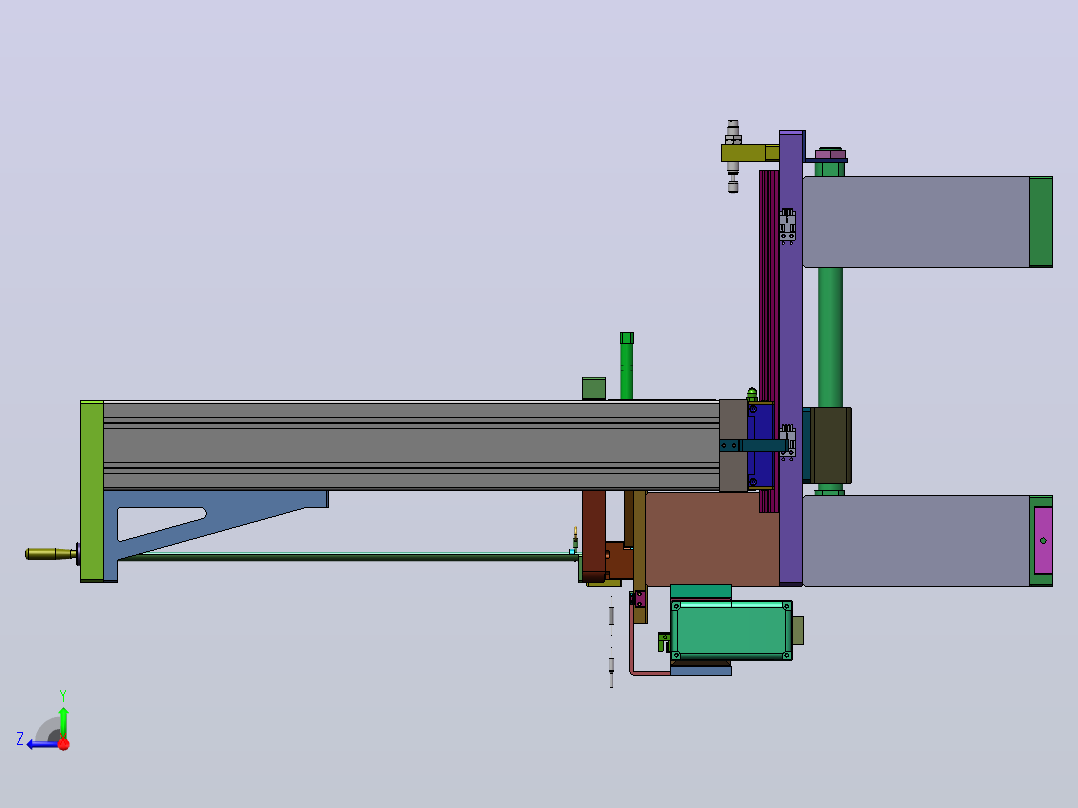The height and width of the screenshot is (808, 1078).
Task: Select the olive bracket arm at the top
Action: pos(749,153)
